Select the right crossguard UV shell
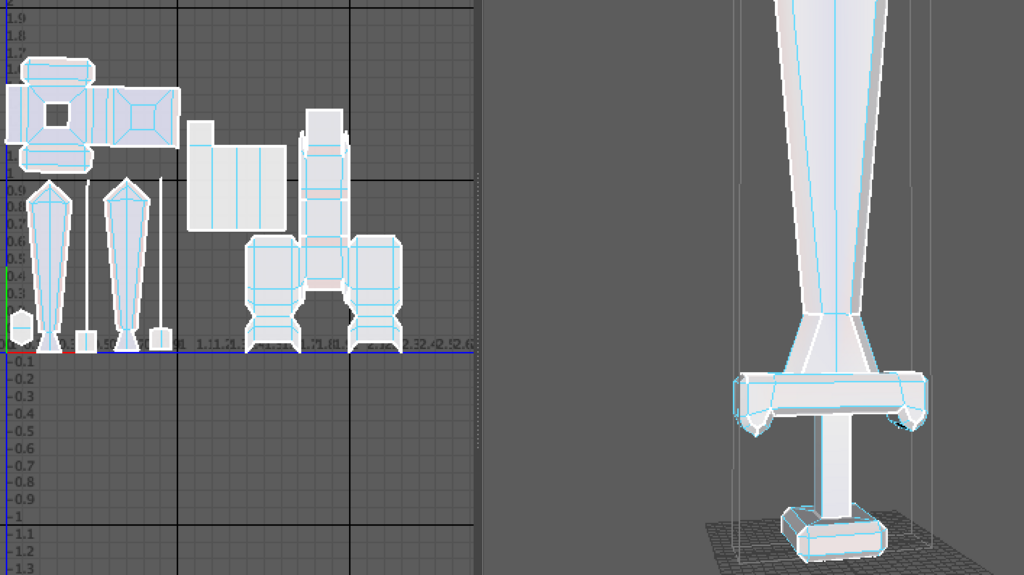Screen dimensions: 1024x575 [375, 294]
